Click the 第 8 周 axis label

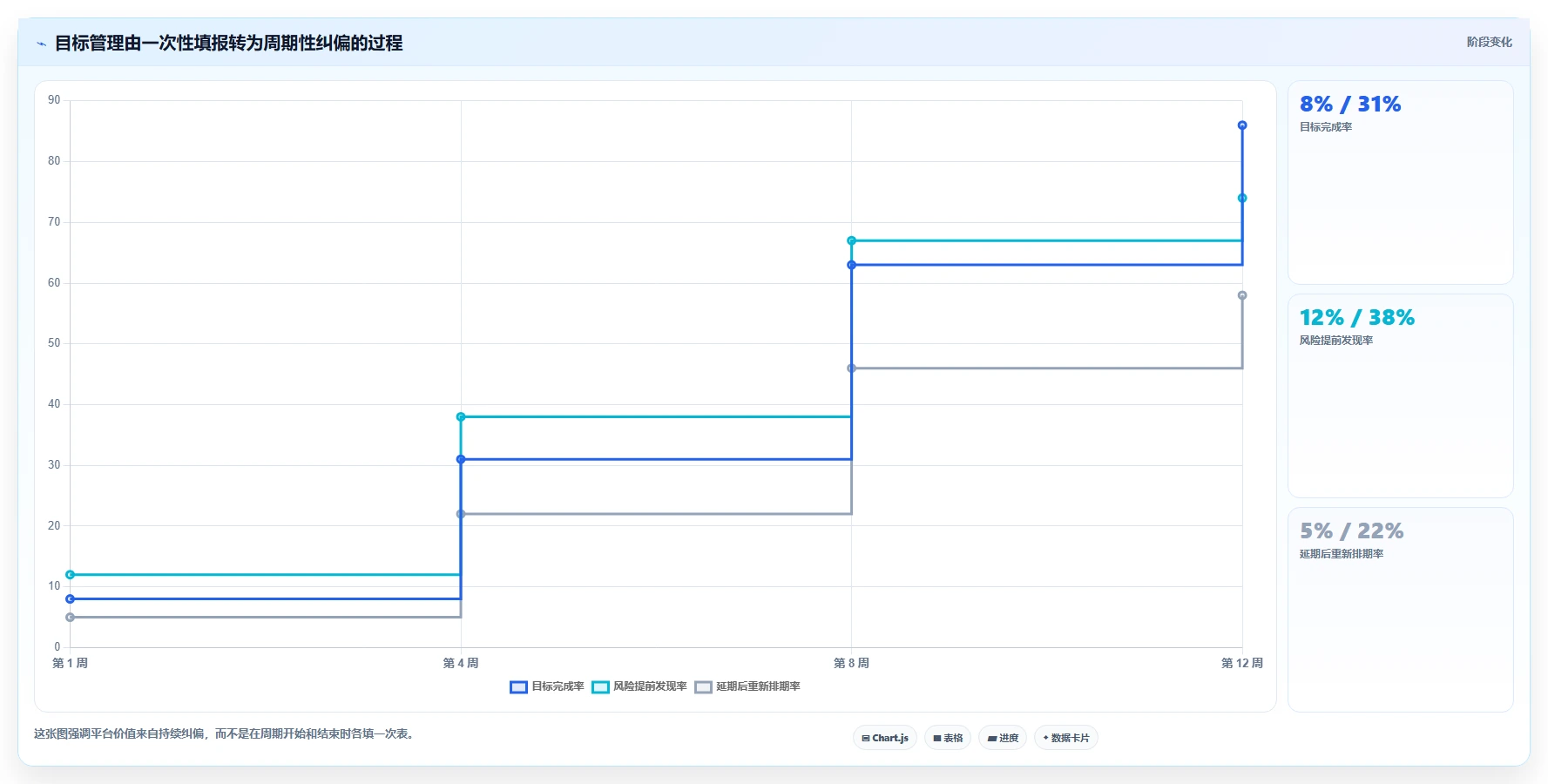(x=851, y=663)
